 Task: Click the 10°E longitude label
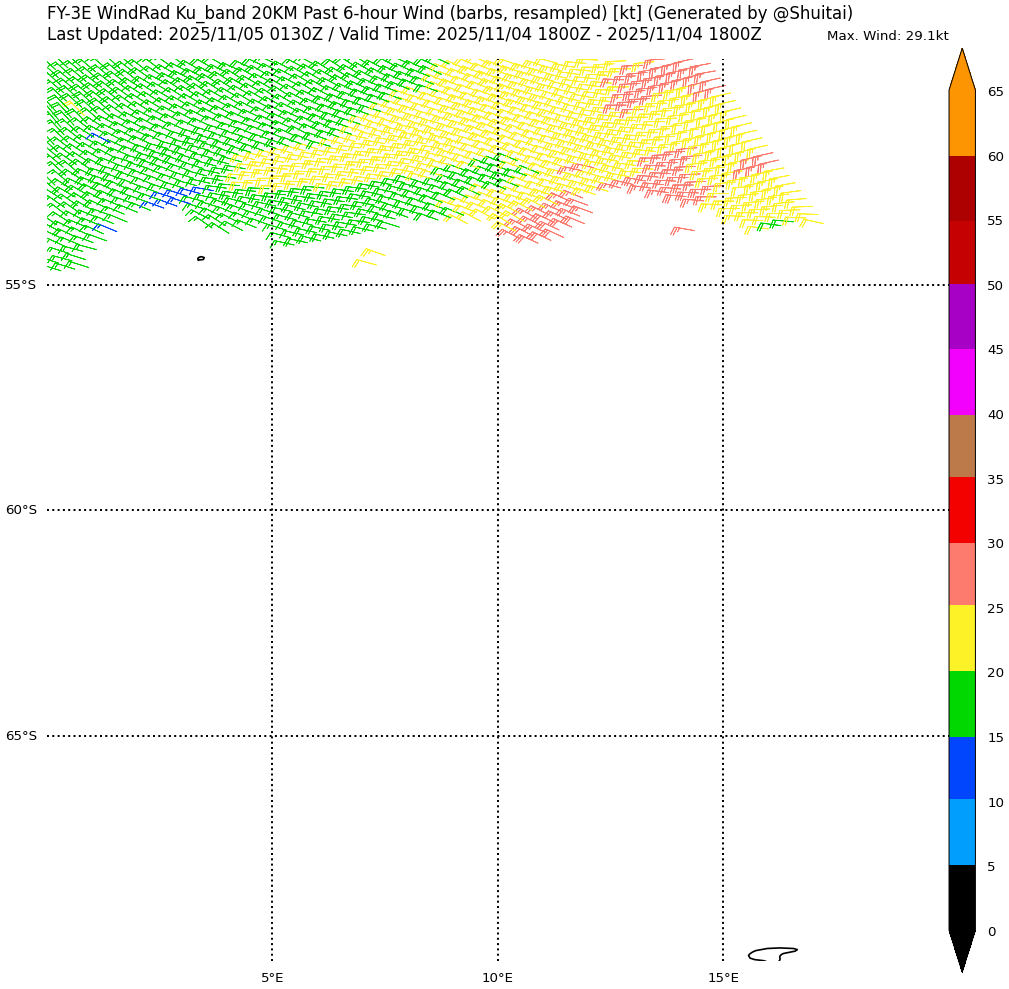click(x=497, y=978)
